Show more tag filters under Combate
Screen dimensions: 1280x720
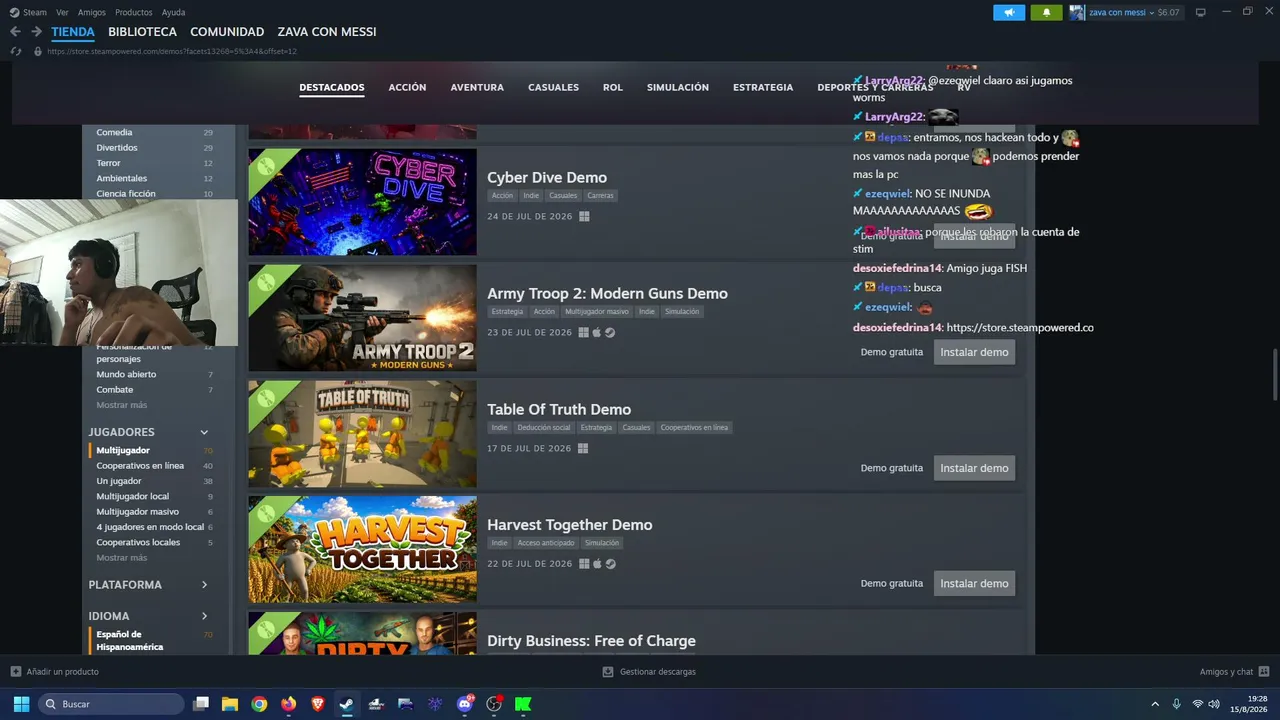point(121,405)
